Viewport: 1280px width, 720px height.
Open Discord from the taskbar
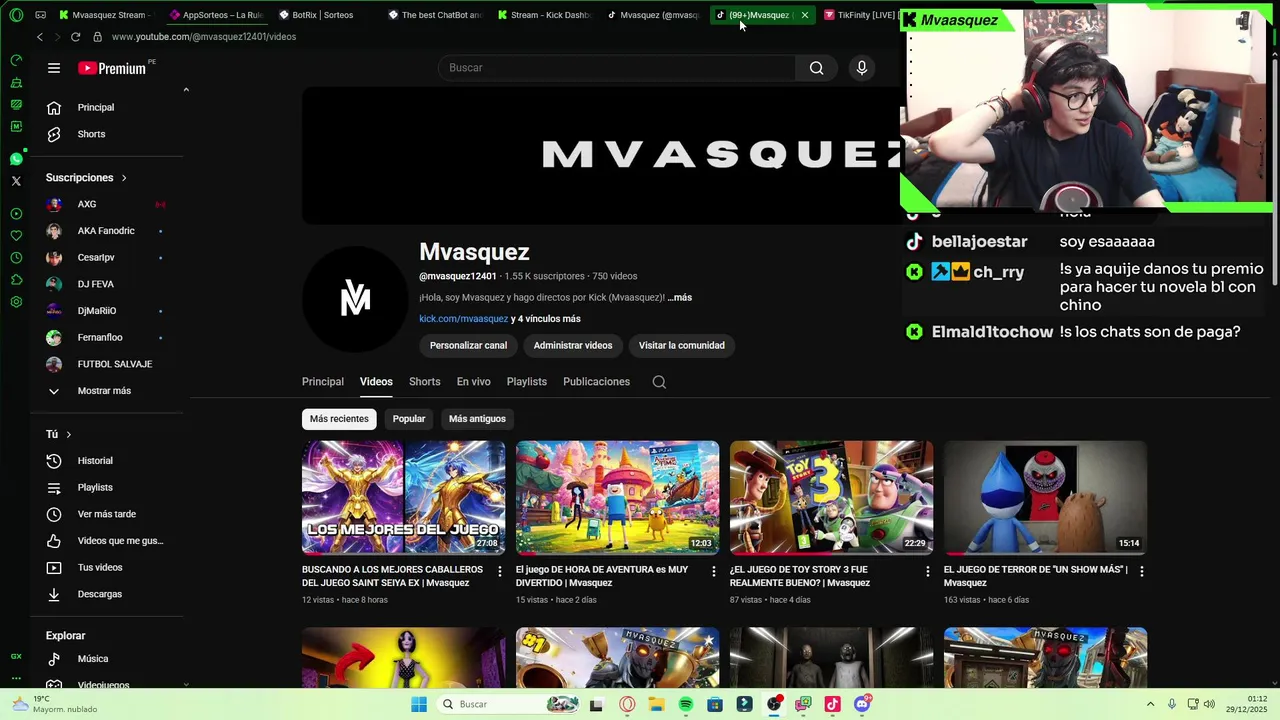[862, 704]
